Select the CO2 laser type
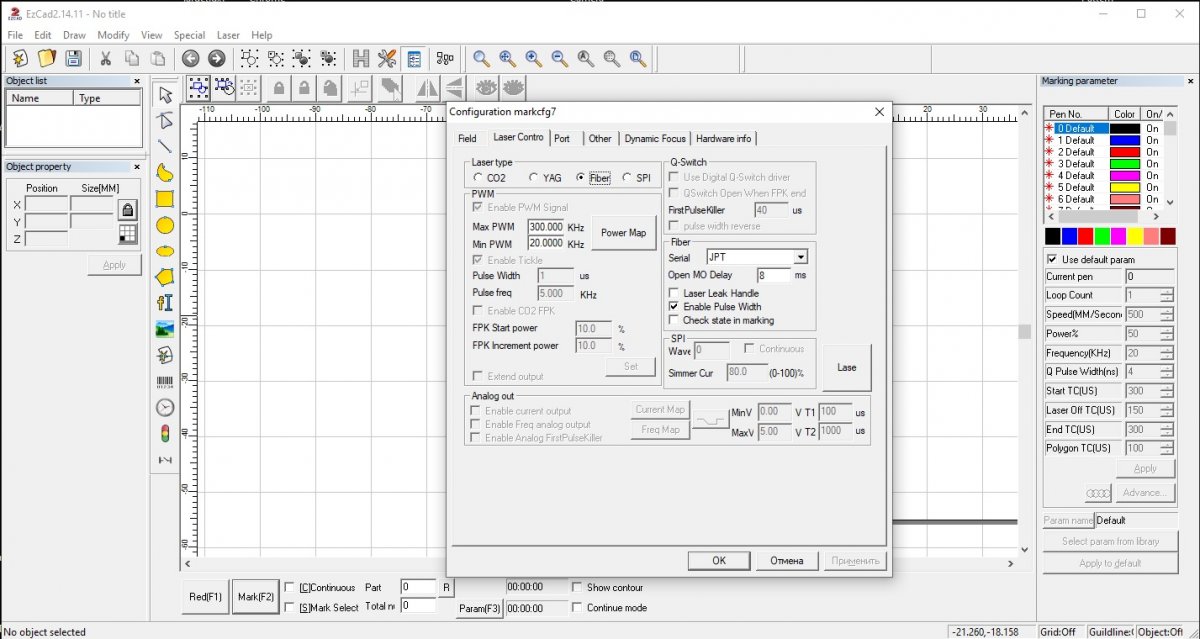 point(478,178)
